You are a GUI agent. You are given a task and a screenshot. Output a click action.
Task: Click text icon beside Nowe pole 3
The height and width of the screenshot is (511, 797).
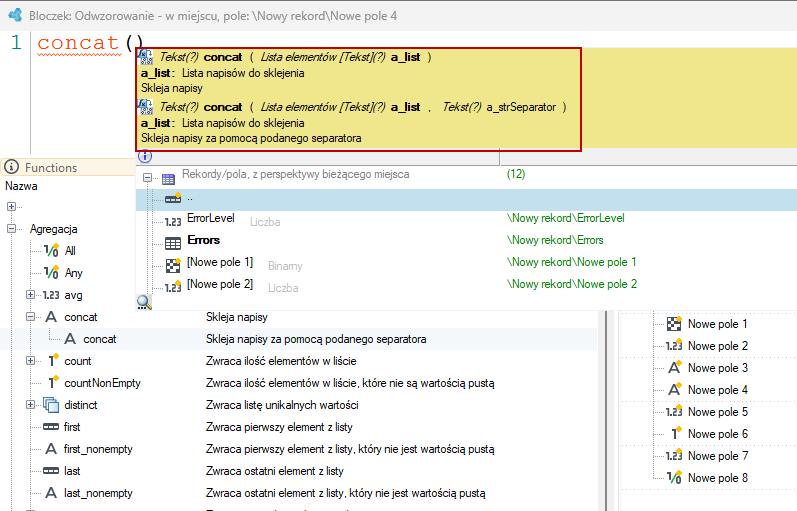(674, 367)
